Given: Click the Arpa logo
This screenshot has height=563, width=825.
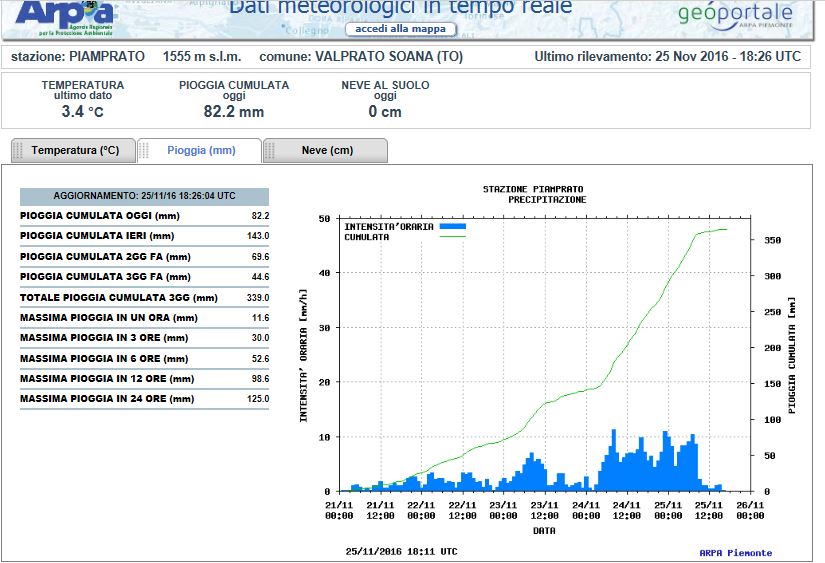Looking at the screenshot, I should (x=64, y=17).
